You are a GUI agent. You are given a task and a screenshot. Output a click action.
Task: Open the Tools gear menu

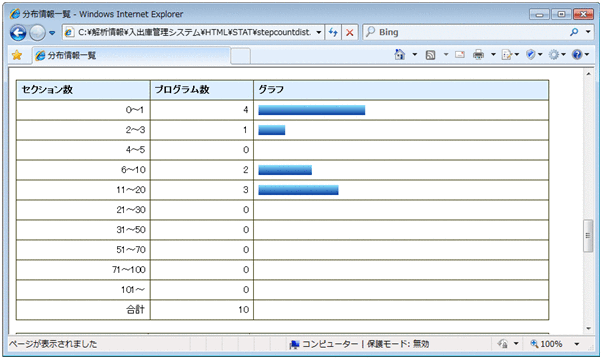(557, 55)
